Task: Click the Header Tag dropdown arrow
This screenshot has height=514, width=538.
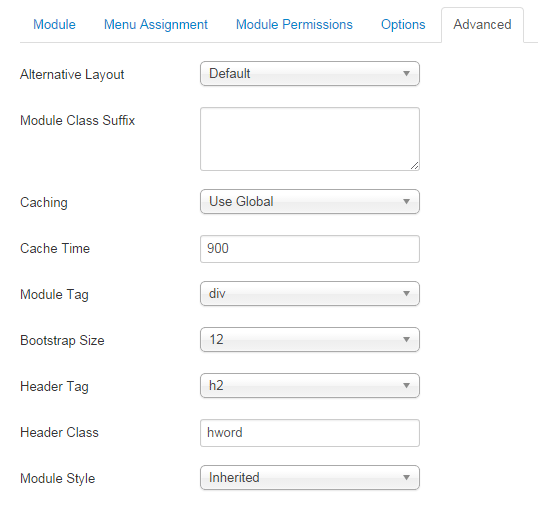Action: coord(406,385)
